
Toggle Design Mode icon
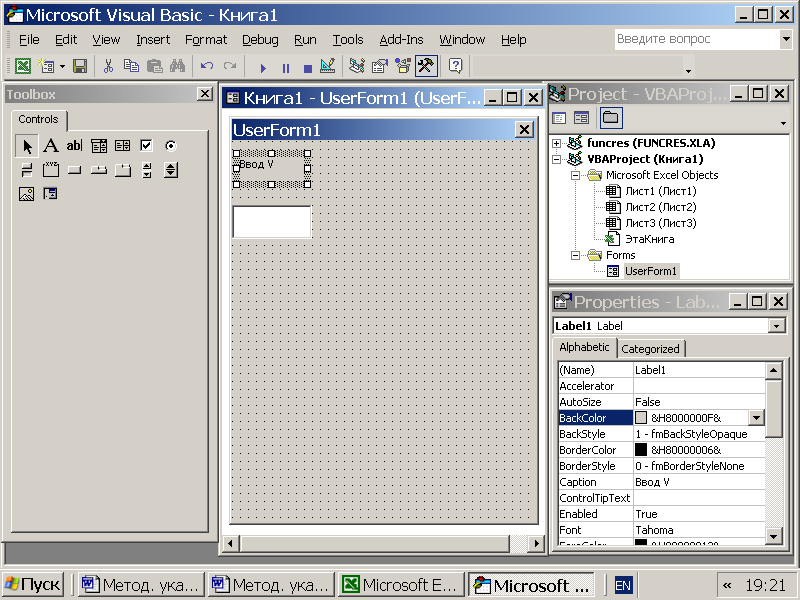click(328, 66)
